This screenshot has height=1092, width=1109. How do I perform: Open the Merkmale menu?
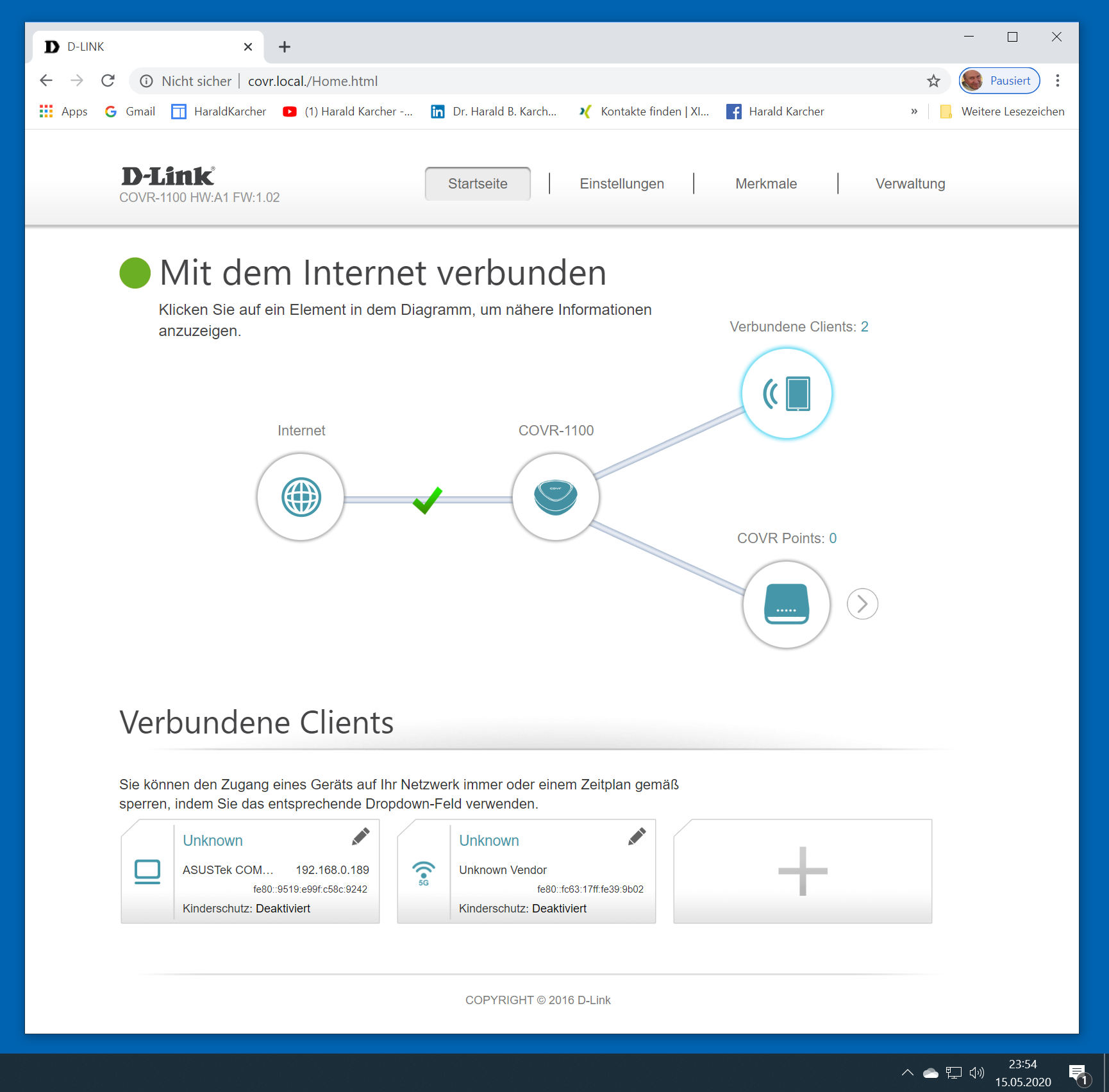coord(766,184)
